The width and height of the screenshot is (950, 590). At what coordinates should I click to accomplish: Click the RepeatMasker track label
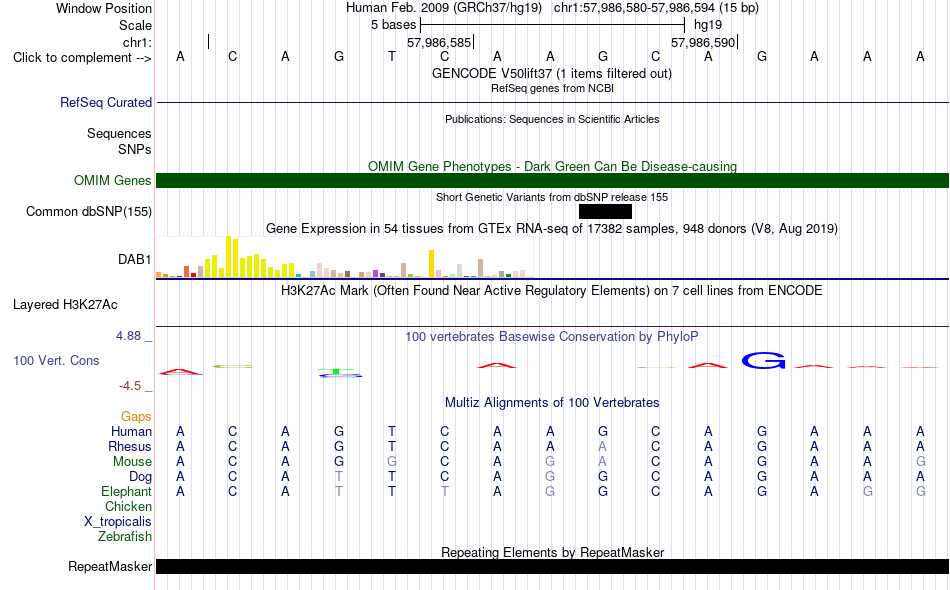(x=110, y=566)
